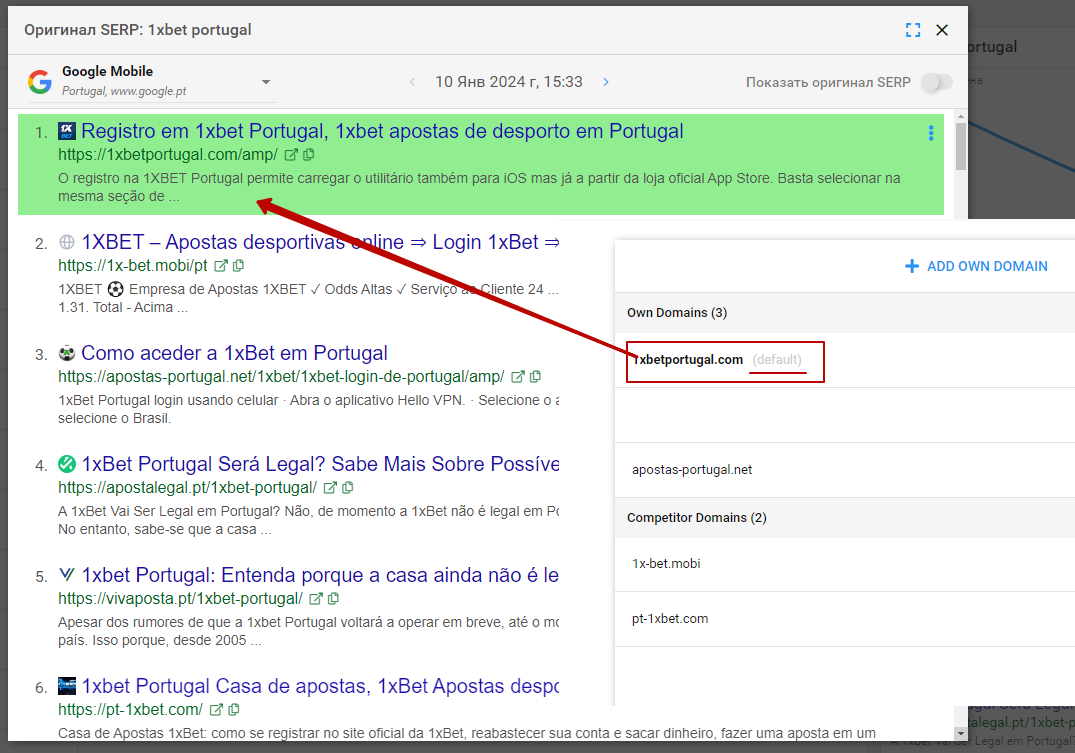
Task: Click the SERP list scrollbar thumb
Action: pos(961,146)
